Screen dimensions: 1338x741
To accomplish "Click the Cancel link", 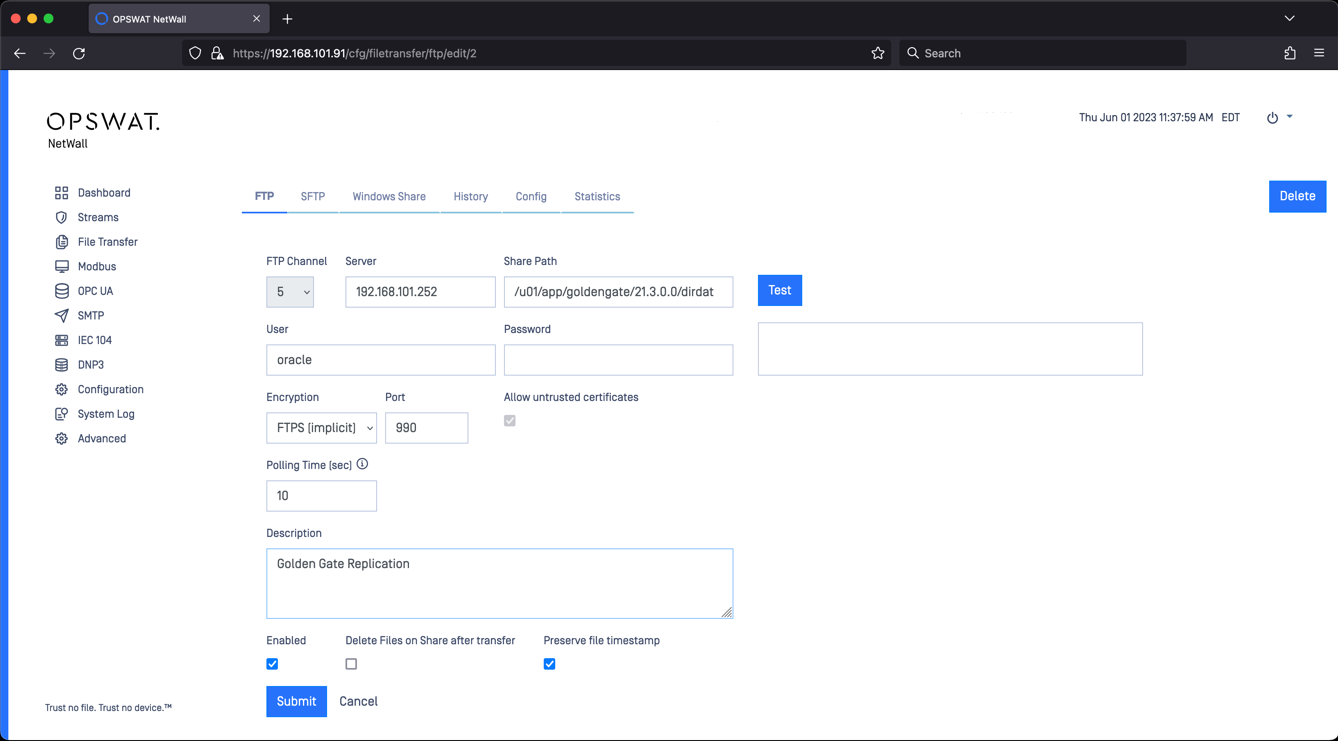I will tap(358, 701).
